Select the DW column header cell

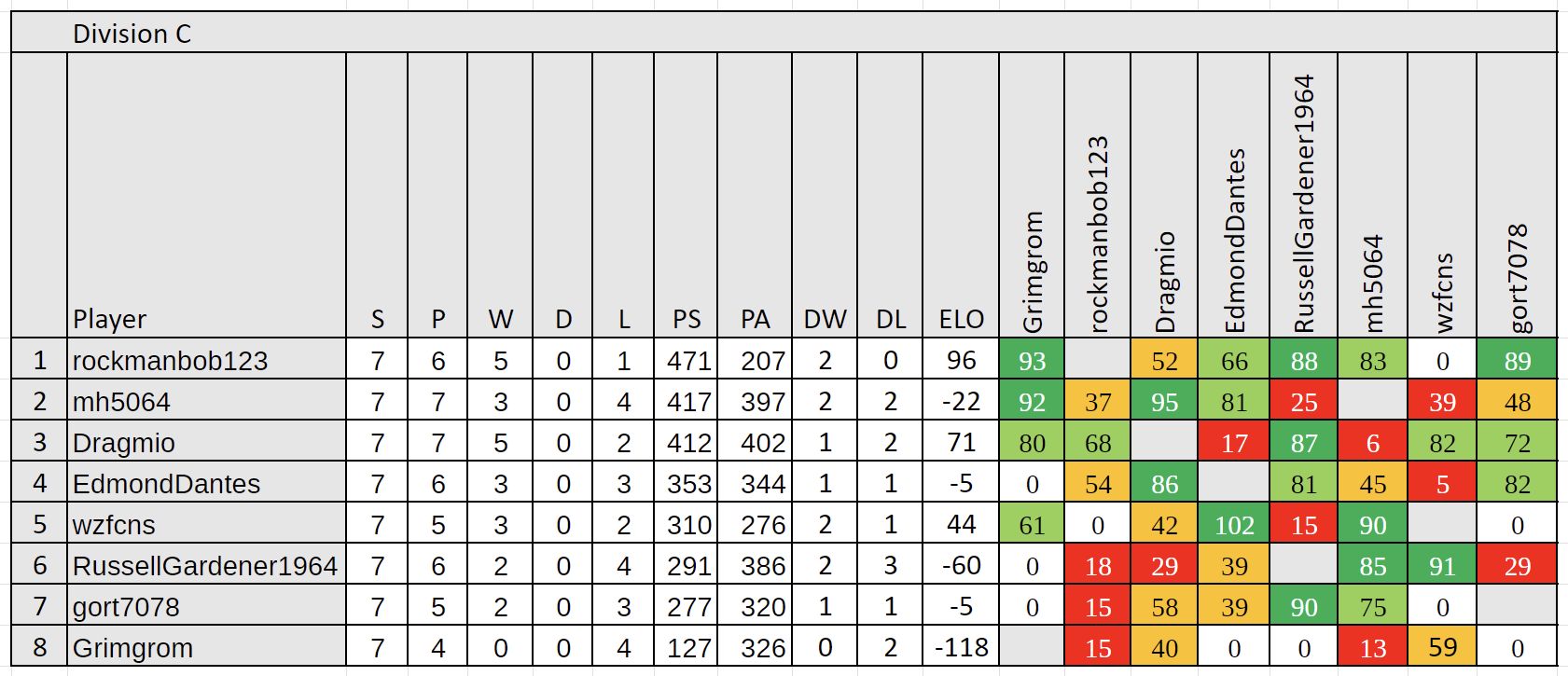(825, 319)
